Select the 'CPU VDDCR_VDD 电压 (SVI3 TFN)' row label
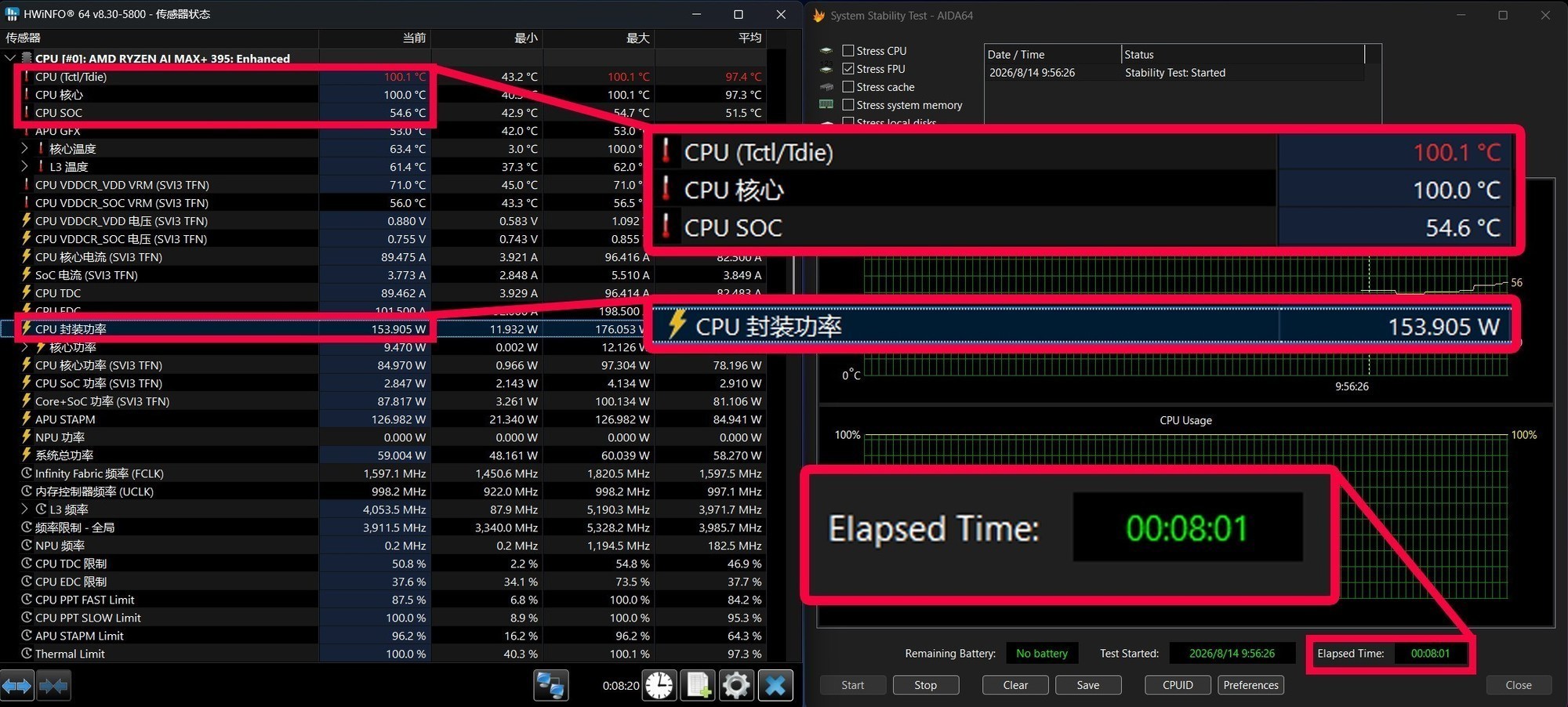1568x707 pixels. 122,221
